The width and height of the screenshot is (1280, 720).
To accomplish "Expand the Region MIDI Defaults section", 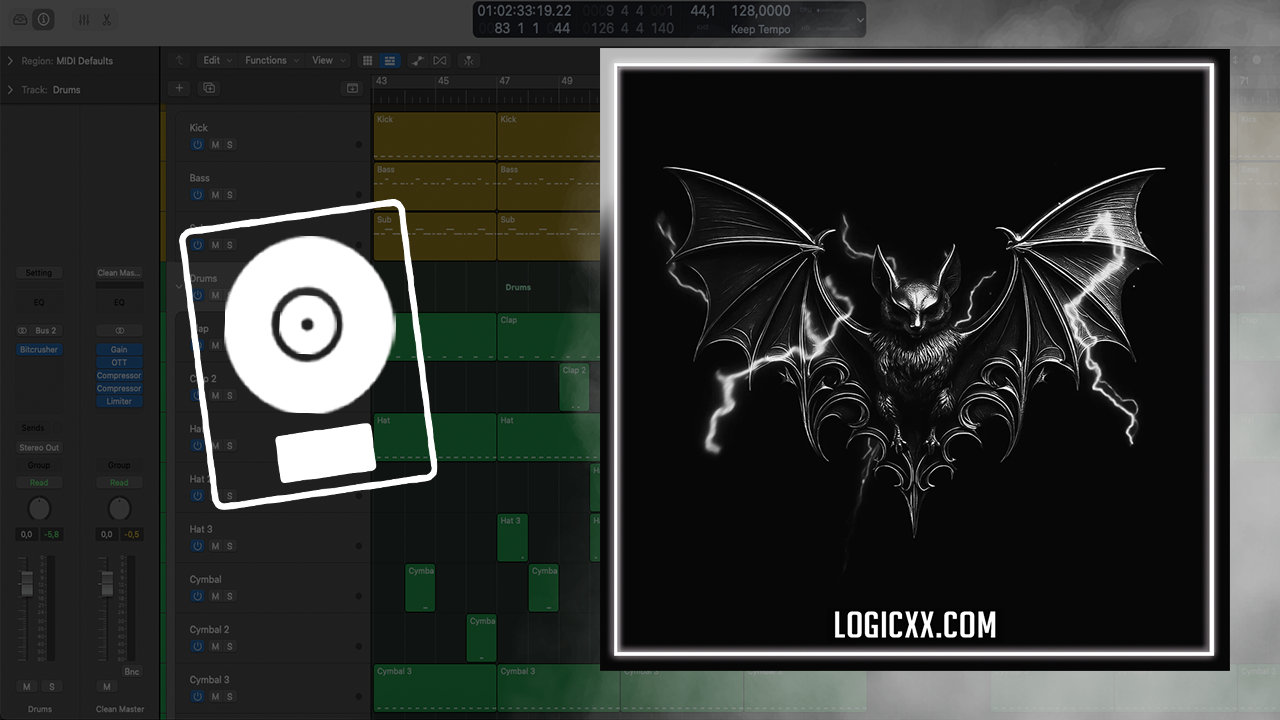I will click(10, 61).
